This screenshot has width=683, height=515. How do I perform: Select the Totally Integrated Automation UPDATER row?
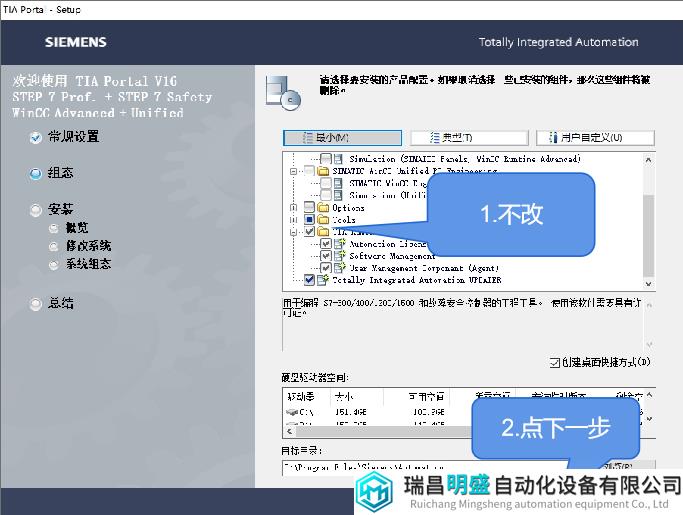click(416, 280)
